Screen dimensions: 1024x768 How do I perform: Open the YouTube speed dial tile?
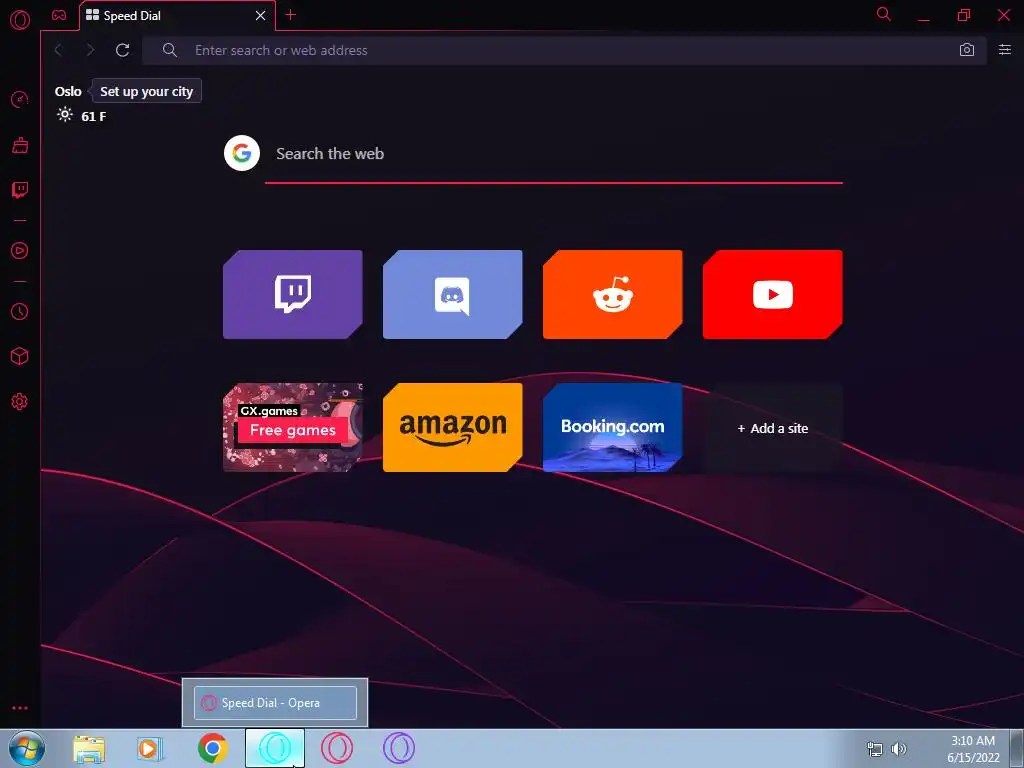[x=773, y=295]
